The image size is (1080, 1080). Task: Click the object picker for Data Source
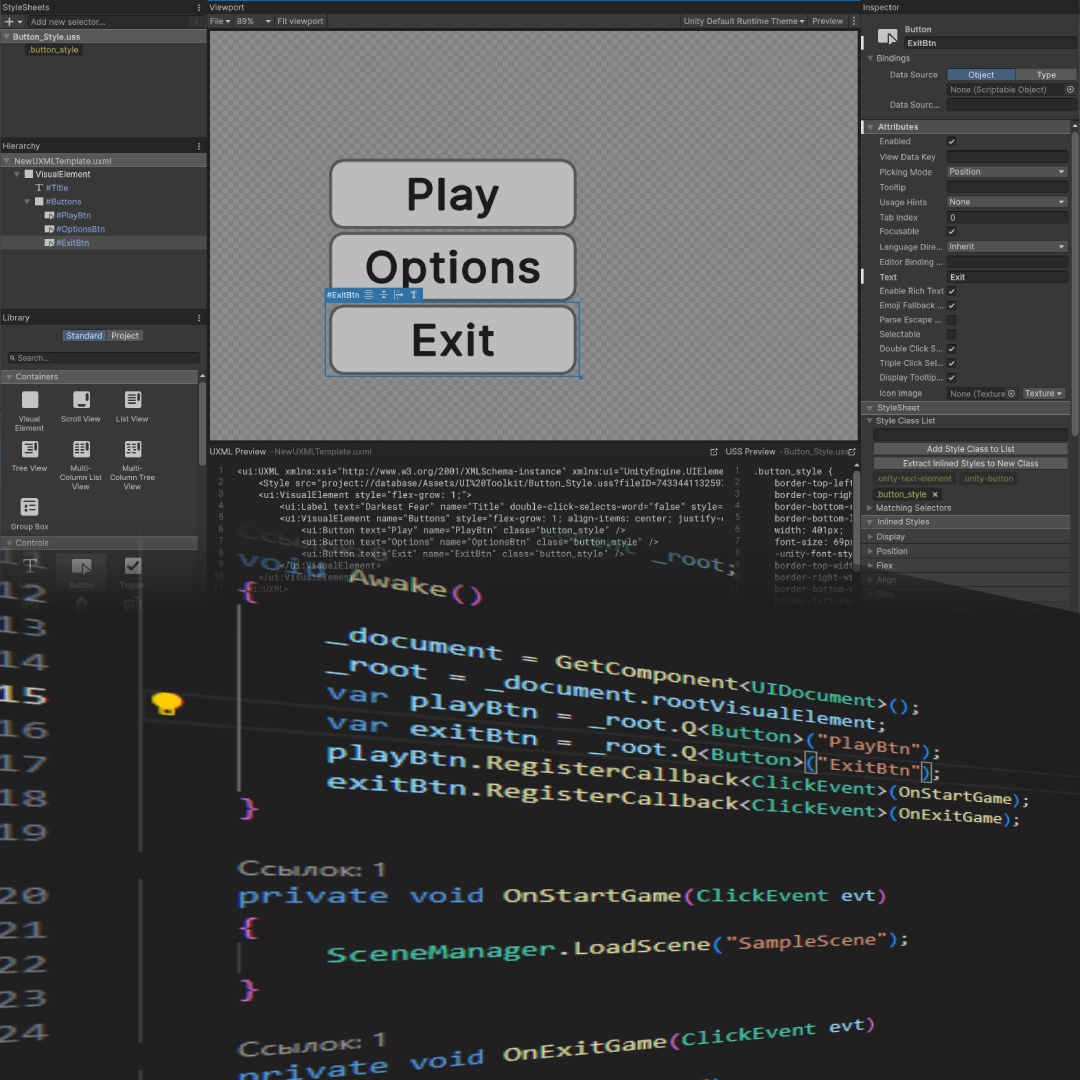(x=1070, y=90)
